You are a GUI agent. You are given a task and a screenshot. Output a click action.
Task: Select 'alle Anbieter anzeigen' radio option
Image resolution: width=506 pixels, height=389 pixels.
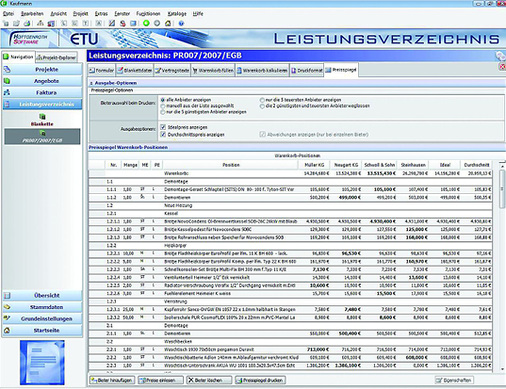point(163,100)
